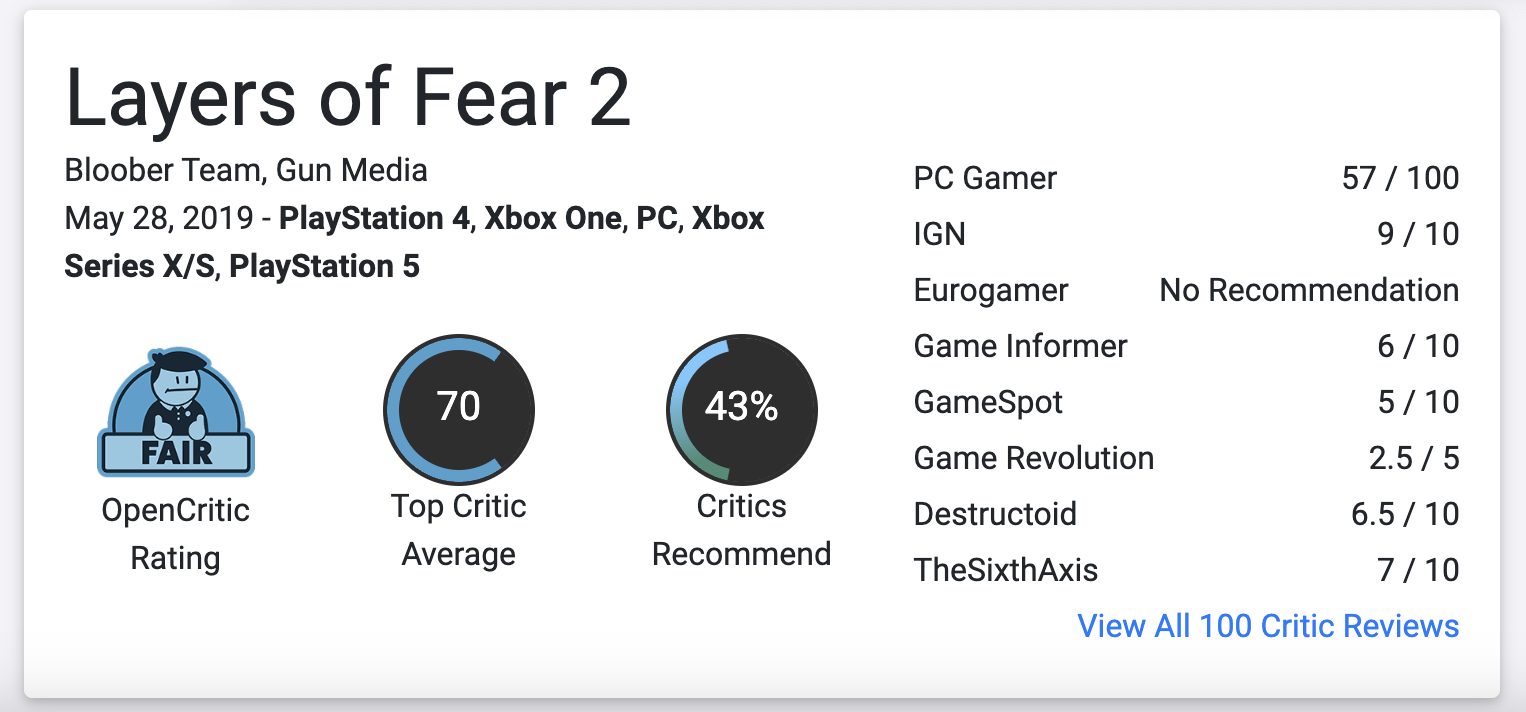Click the 43% Critics Recommend circle
This screenshot has width=1526, height=712.
(x=742, y=408)
